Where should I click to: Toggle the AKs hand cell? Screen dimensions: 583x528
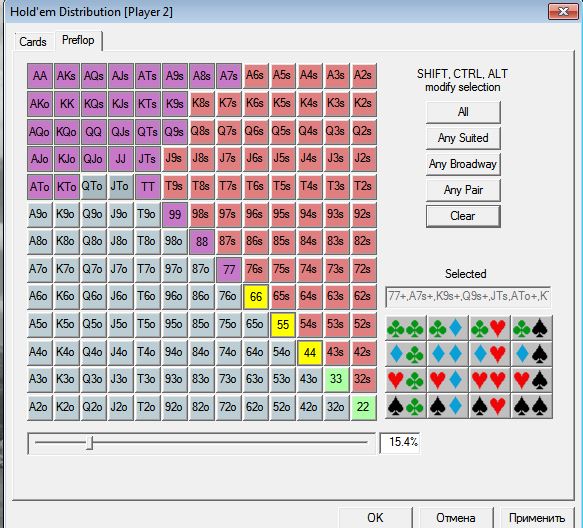[x=67, y=76]
